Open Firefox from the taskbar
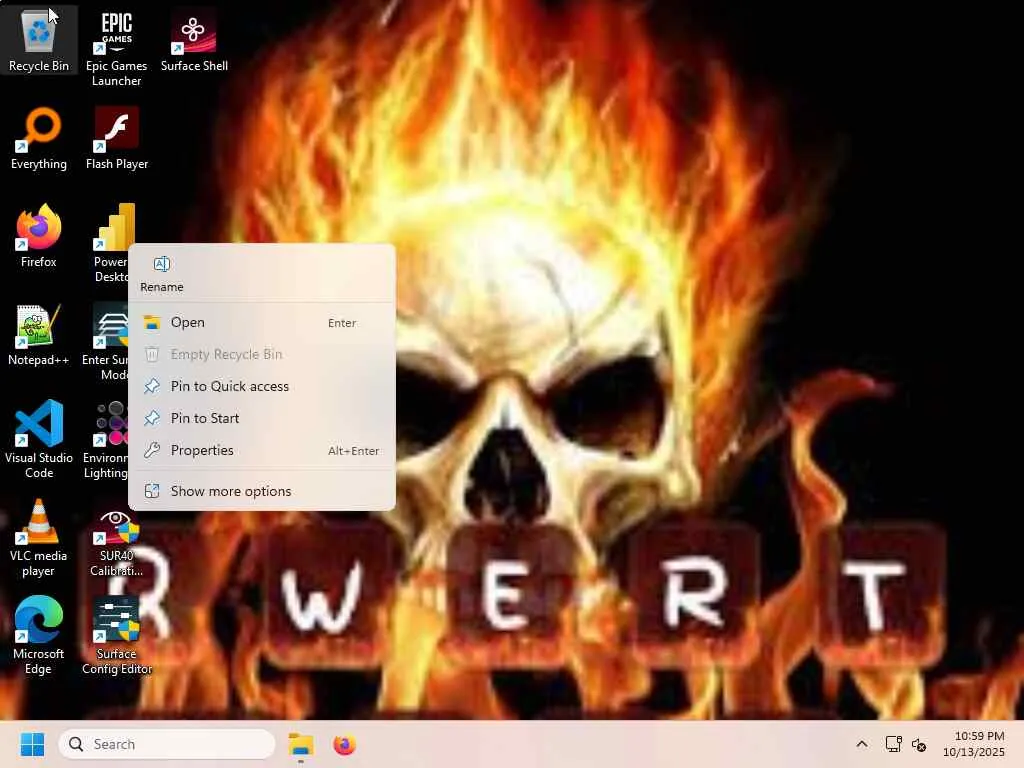Screen dimensions: 1024x768 (x=344, y=744)
